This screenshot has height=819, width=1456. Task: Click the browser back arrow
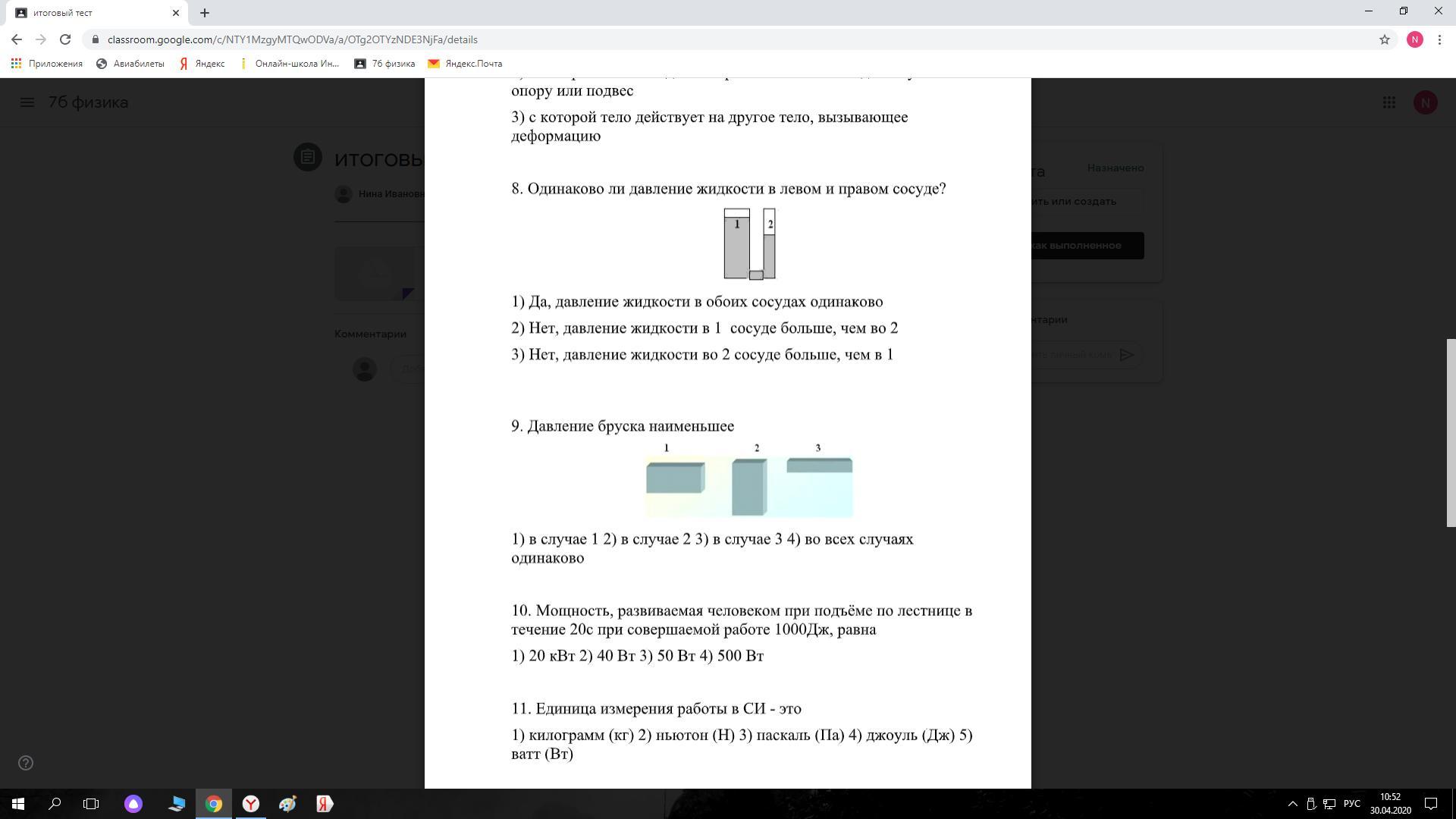[x=17, y=39]
